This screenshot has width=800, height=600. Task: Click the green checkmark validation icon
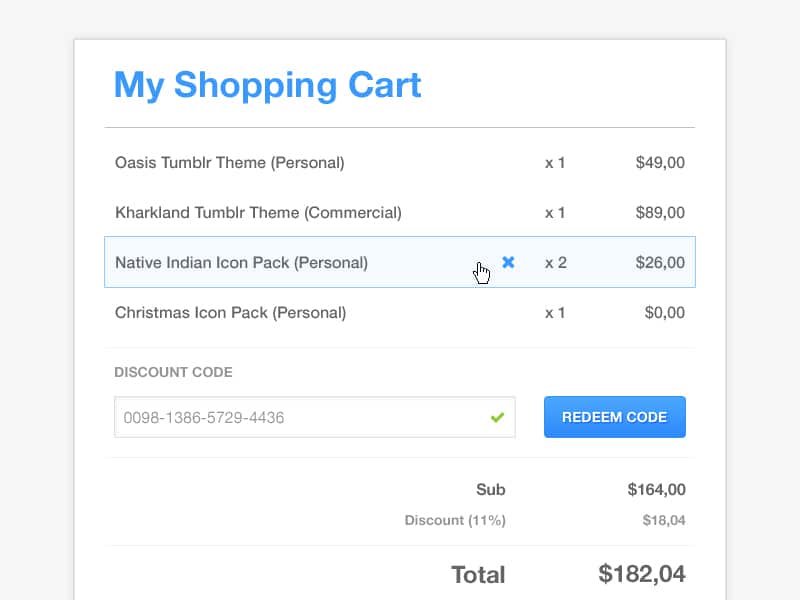497,419
